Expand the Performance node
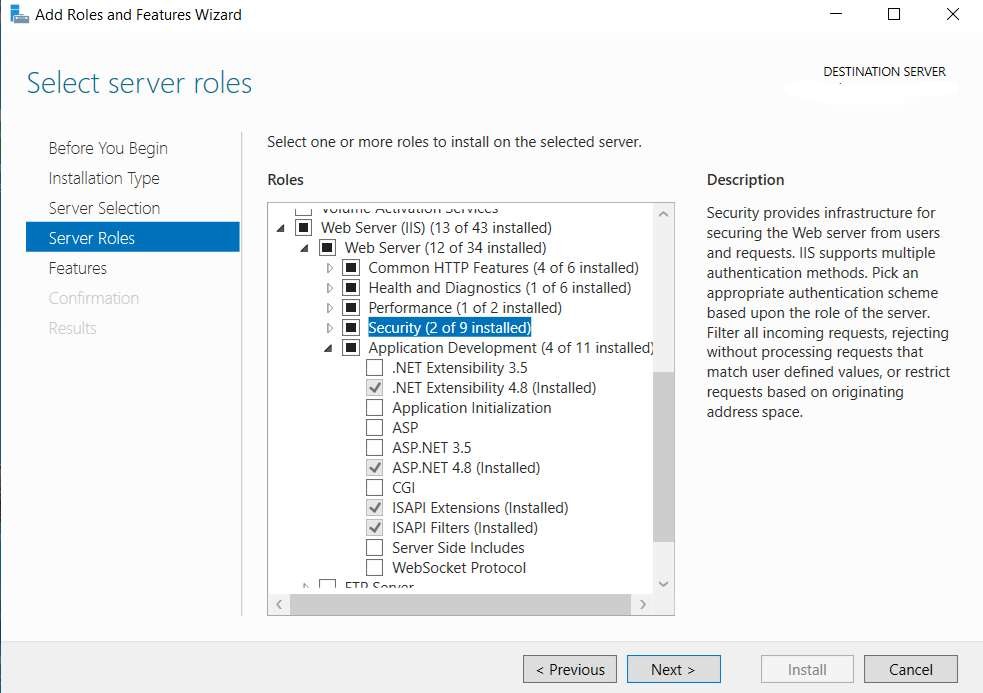This screenshot has width=983, height=693. coord(329,308)
